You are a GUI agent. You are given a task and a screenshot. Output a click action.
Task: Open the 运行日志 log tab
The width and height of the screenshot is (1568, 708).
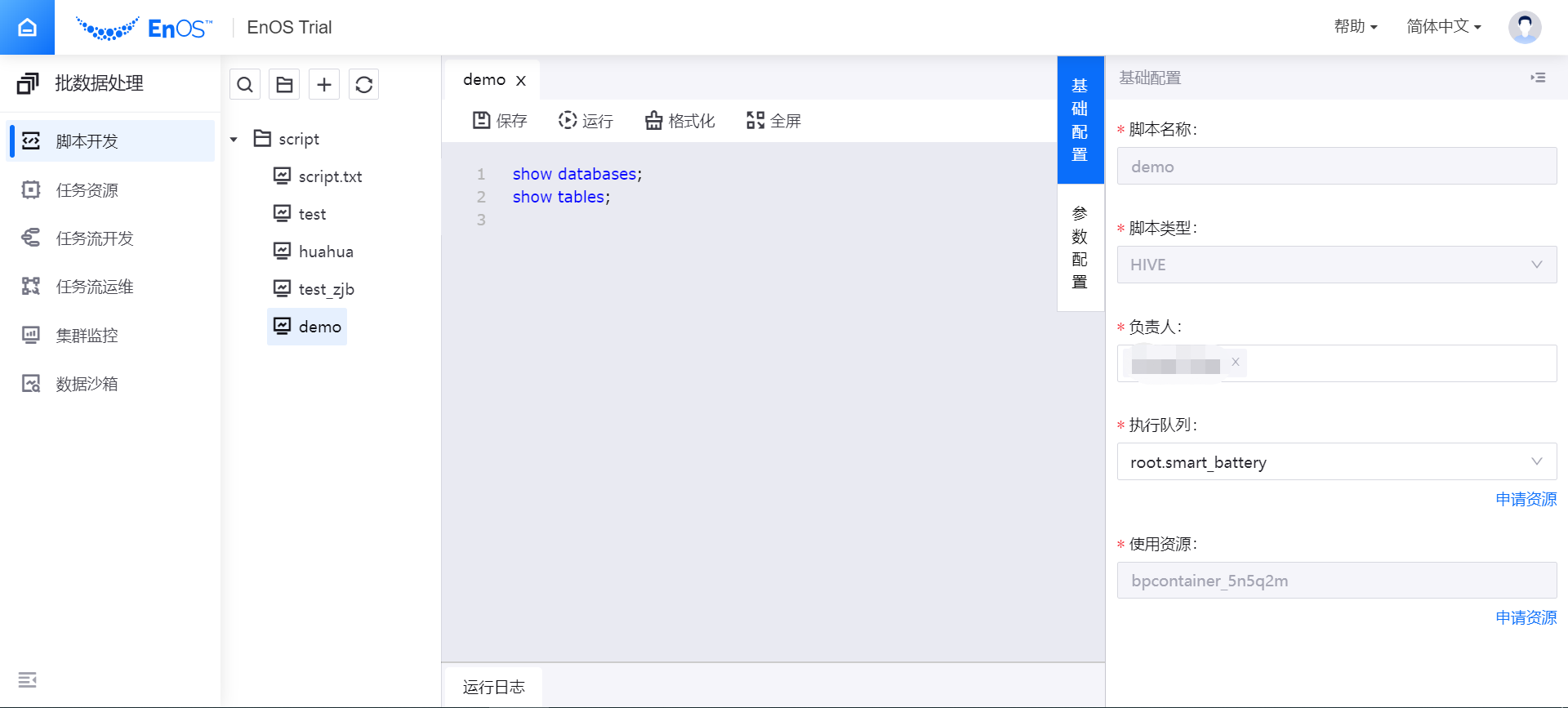pos(493,687)
